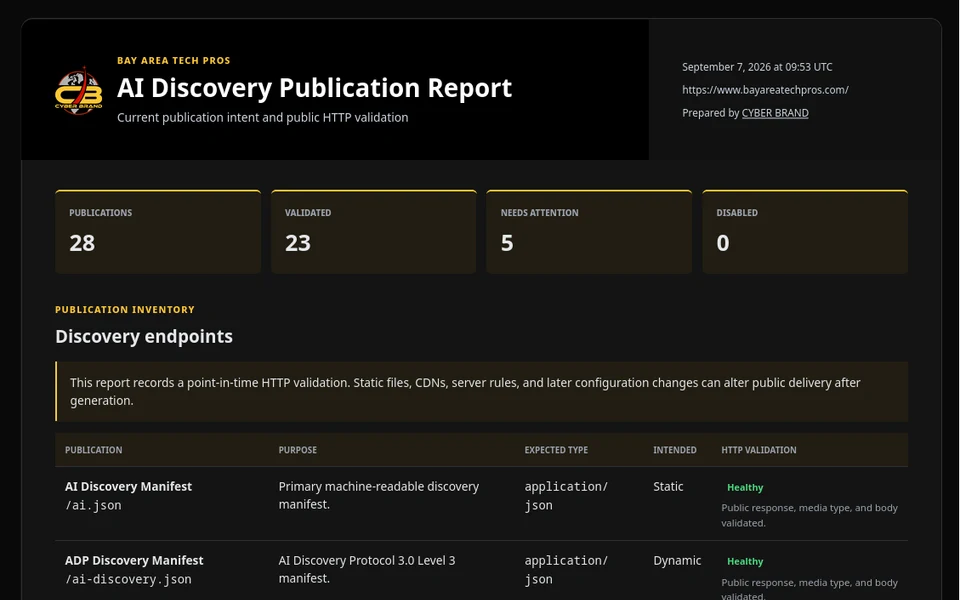Click the HTTP Validation column header
This screenshot has height=600, width=960.
tap(759, 450)
